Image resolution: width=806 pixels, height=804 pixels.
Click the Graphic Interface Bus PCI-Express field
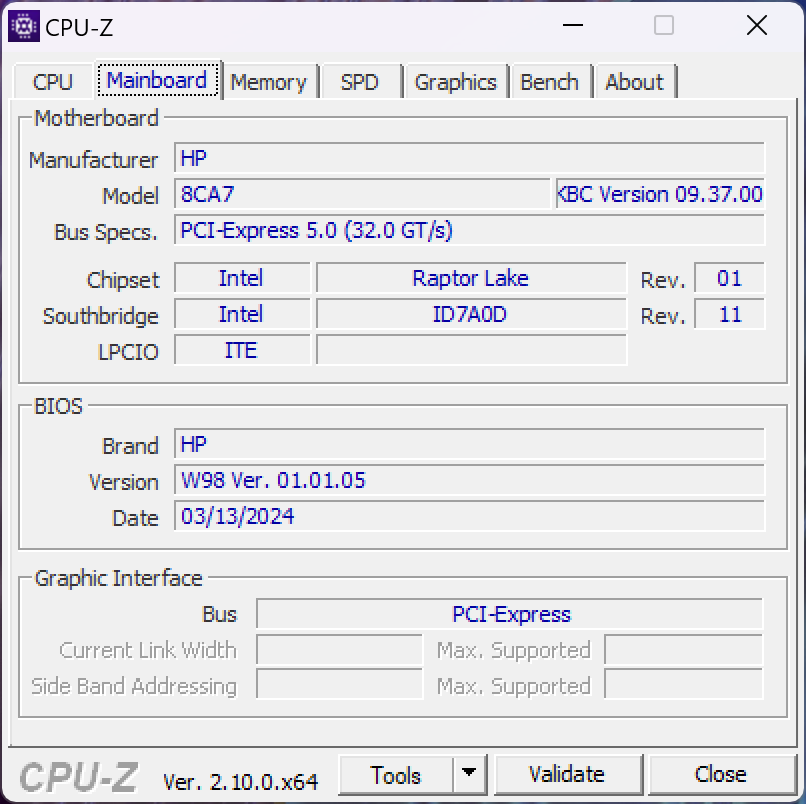(509, 614)
